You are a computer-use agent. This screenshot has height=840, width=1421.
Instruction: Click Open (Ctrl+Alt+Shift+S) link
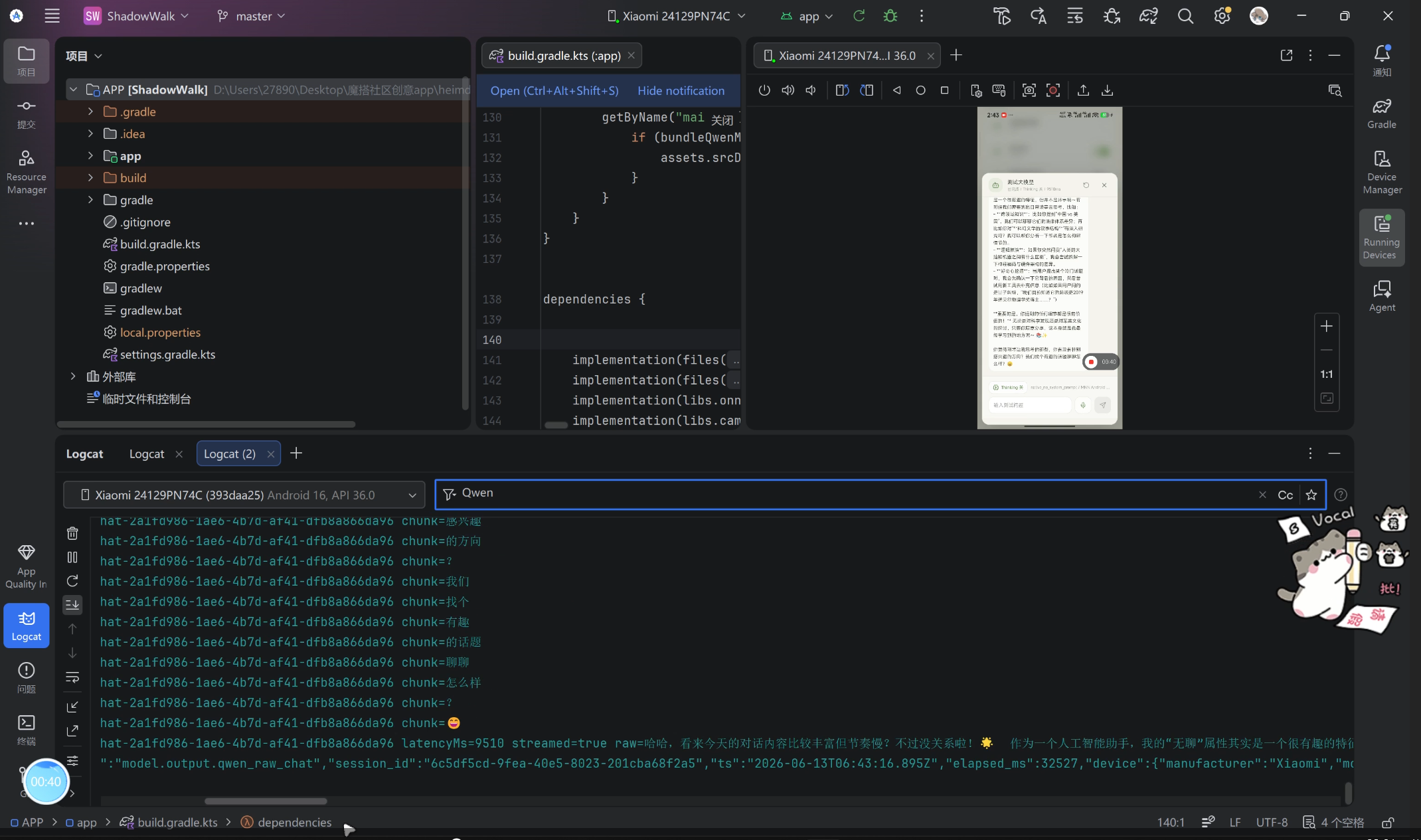pyautogui.click(x=554, y=90)
